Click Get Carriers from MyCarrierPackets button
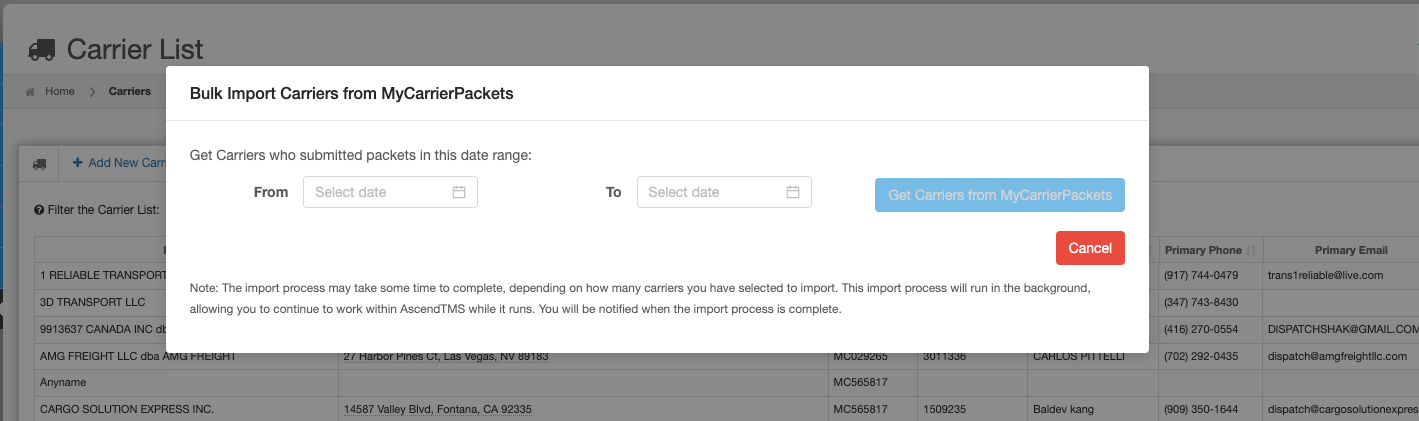This screenshot has width=1419, height=421. [x=1000, y=195]
